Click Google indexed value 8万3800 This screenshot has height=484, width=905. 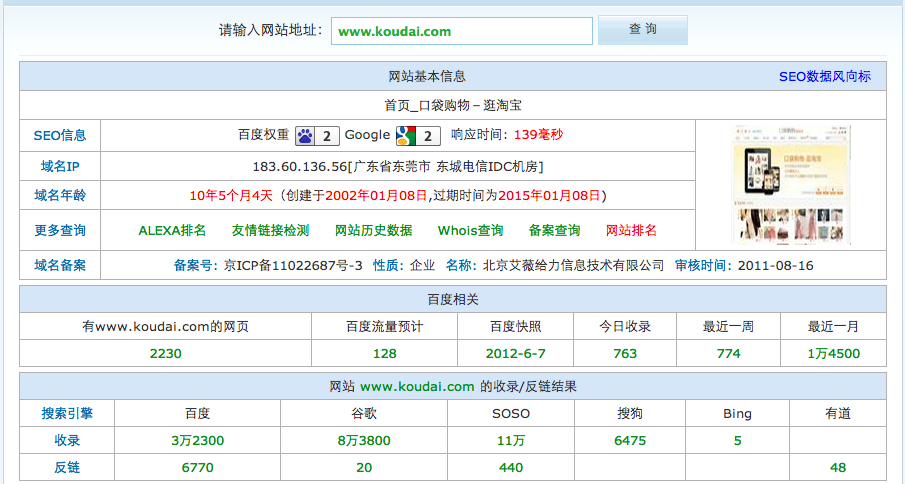(364, 441)
